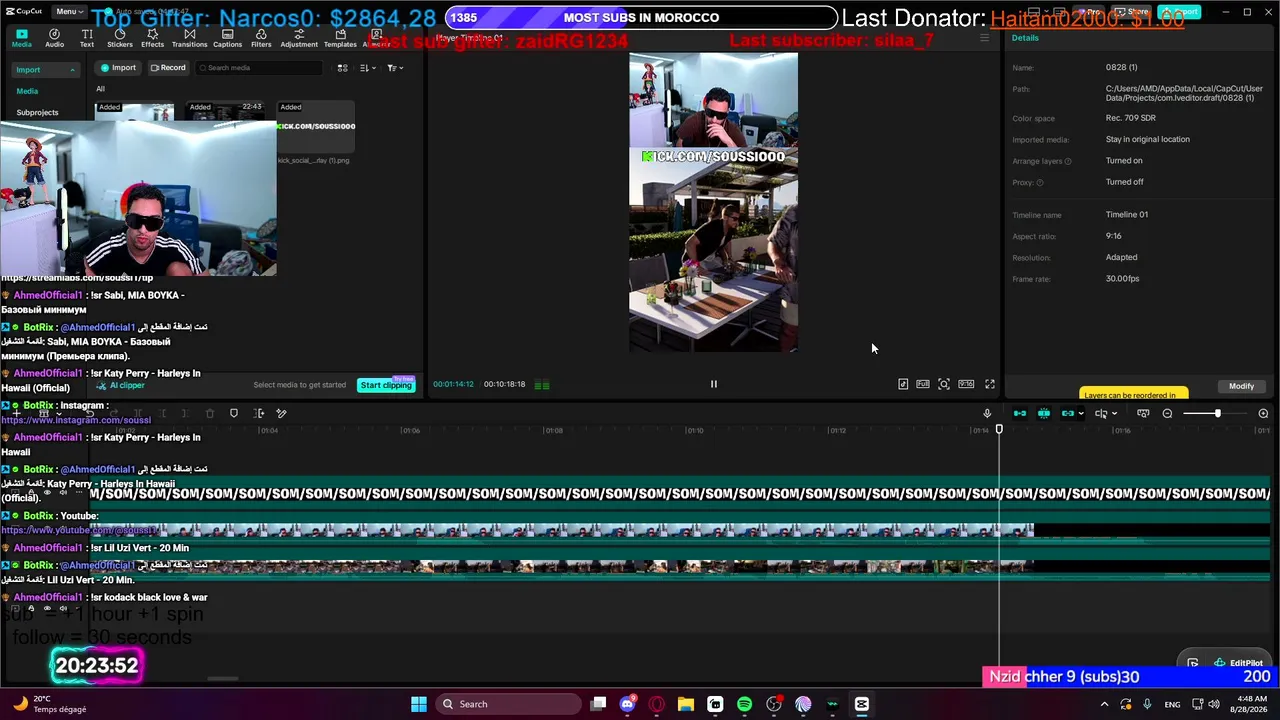The width and height of the screenshot is (1280, 720).
Task: Open the CapCut Menu dropdown
Action: pyautogui.click(x=68, y=12)
